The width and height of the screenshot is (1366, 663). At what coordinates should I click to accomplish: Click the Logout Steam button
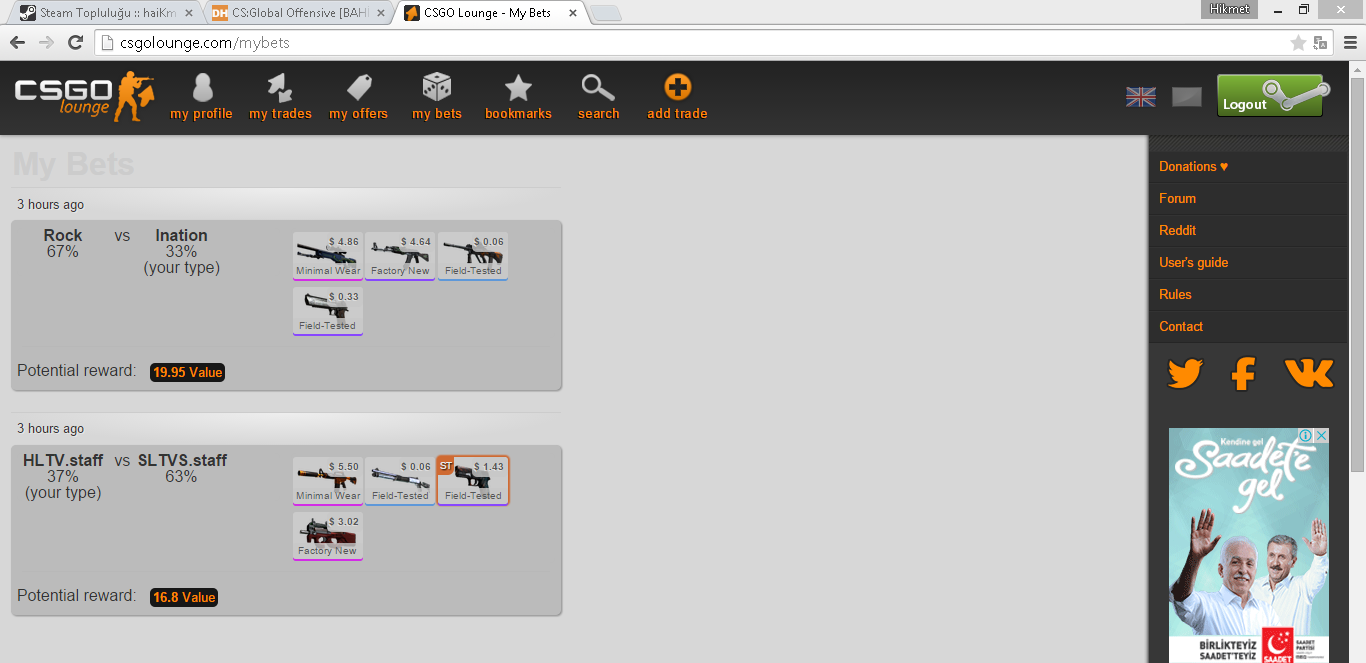tap(1273, 96)
